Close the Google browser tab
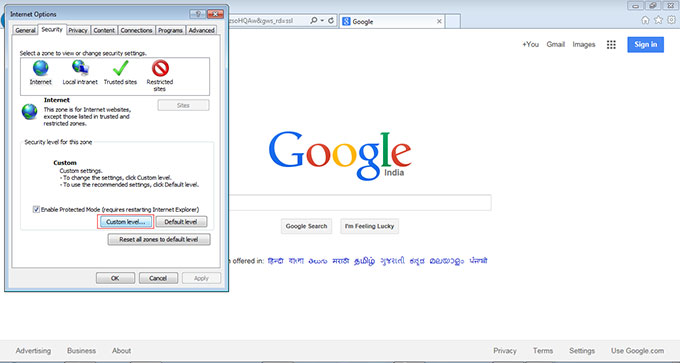680x363 pixels. point(439,21)
